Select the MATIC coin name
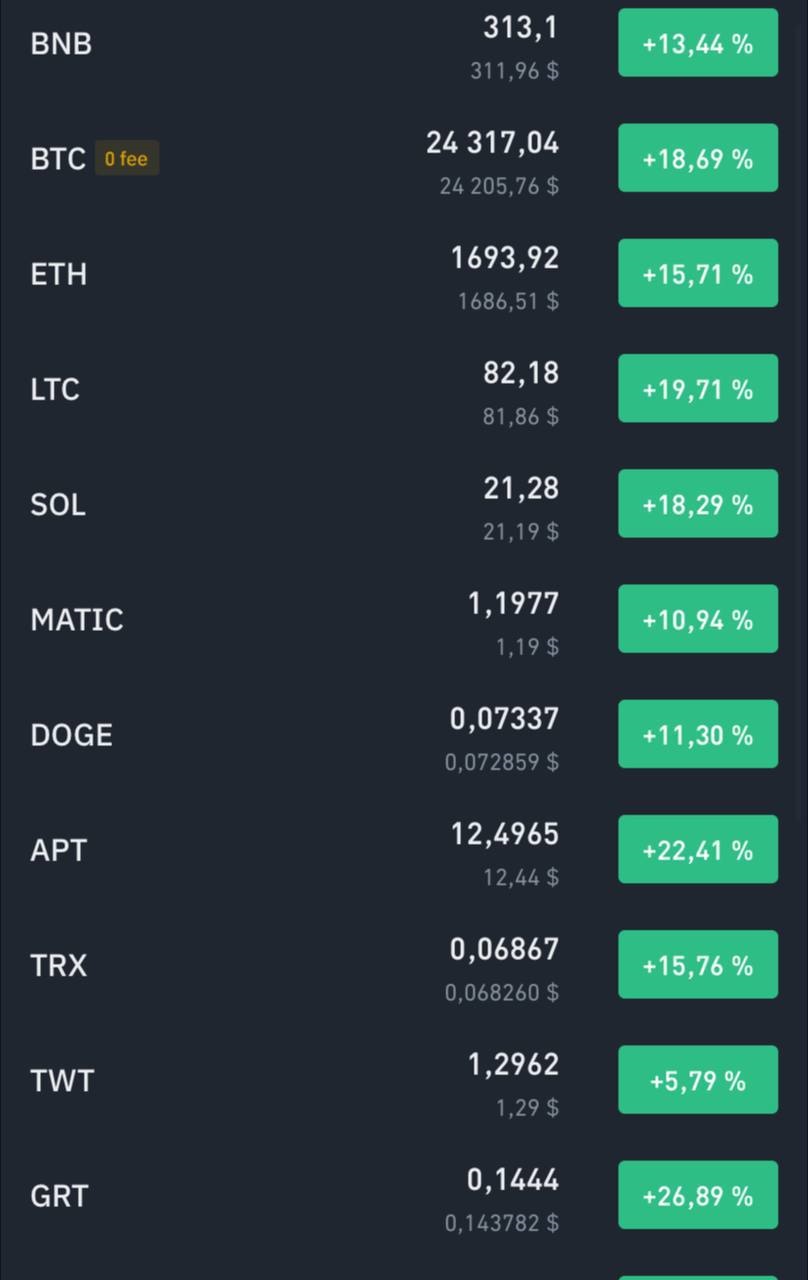808x1280 pixels. [x=77, y=619]
